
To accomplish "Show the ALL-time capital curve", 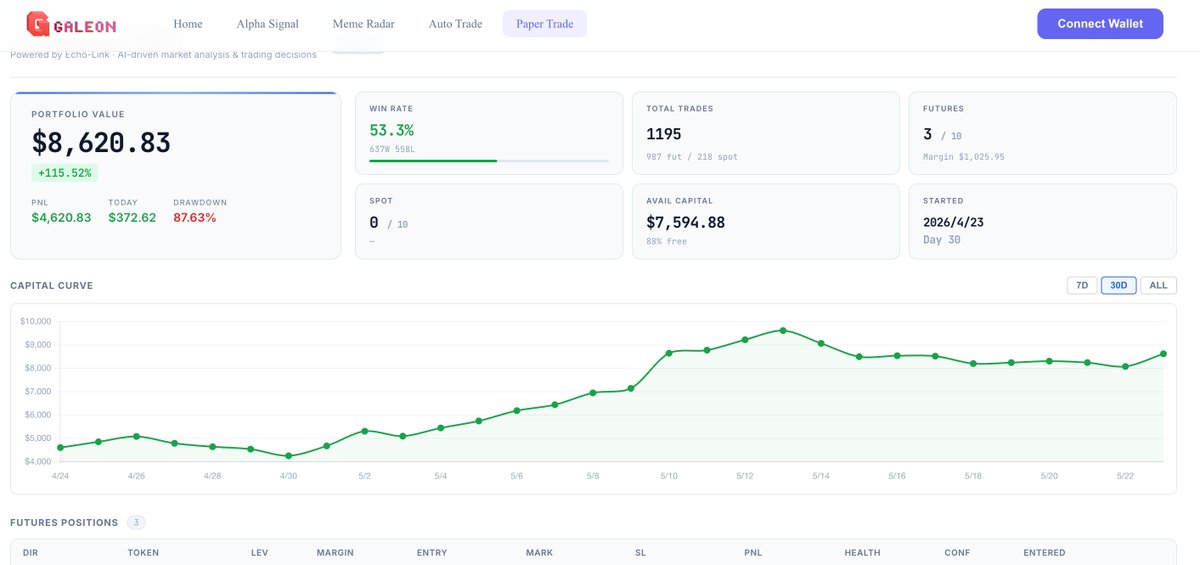I will click(x=1158, y=285).
